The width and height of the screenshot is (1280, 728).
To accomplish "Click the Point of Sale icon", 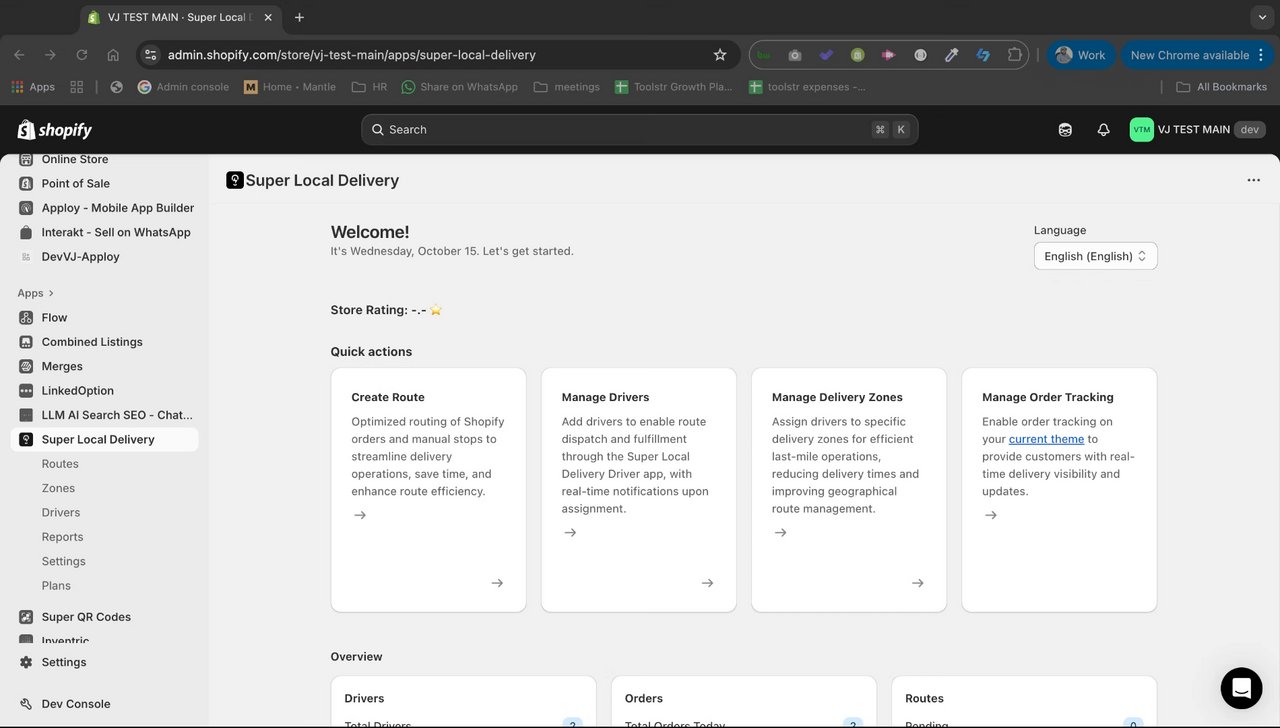I will point(26,184).
